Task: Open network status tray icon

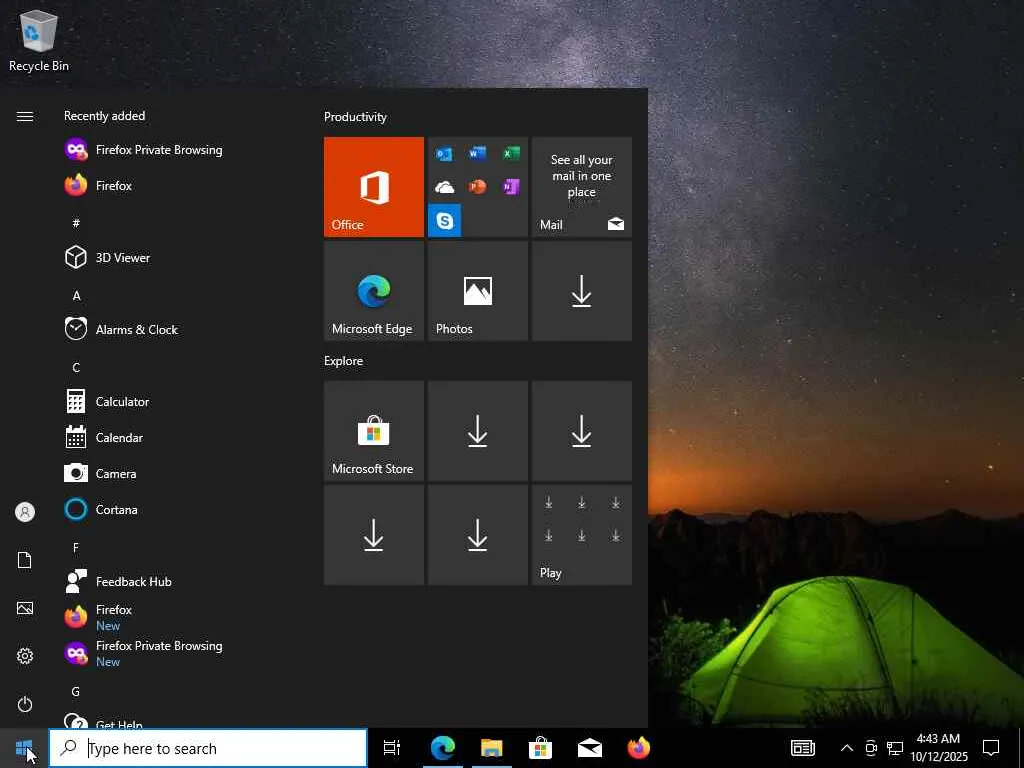Action: pos(895,748)
